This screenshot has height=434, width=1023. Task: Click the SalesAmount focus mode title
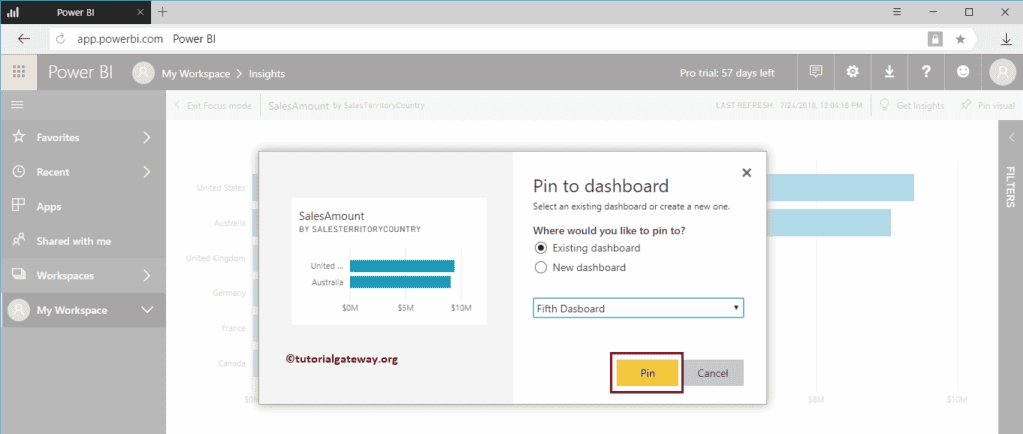point(298,105)
